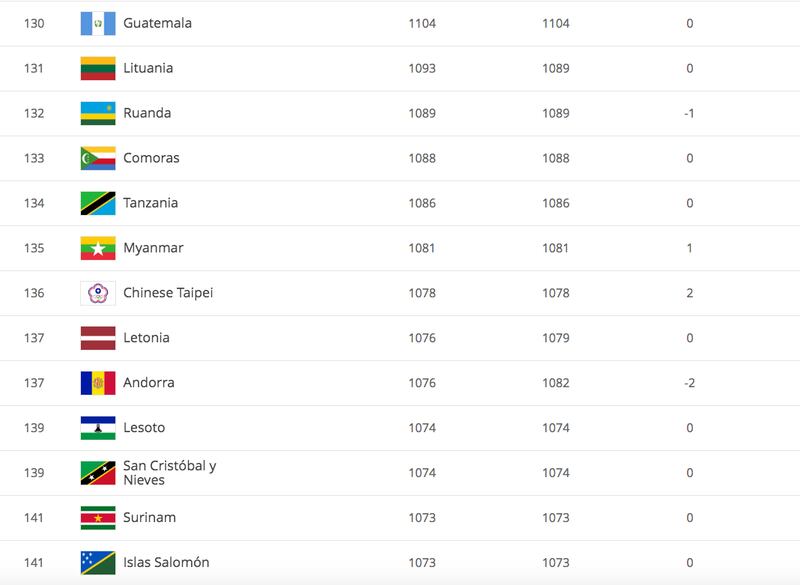The width and height of the screenshot is (800, 585).
Task: Click the Surinam flag icon
Action: (x=98, y=518)
